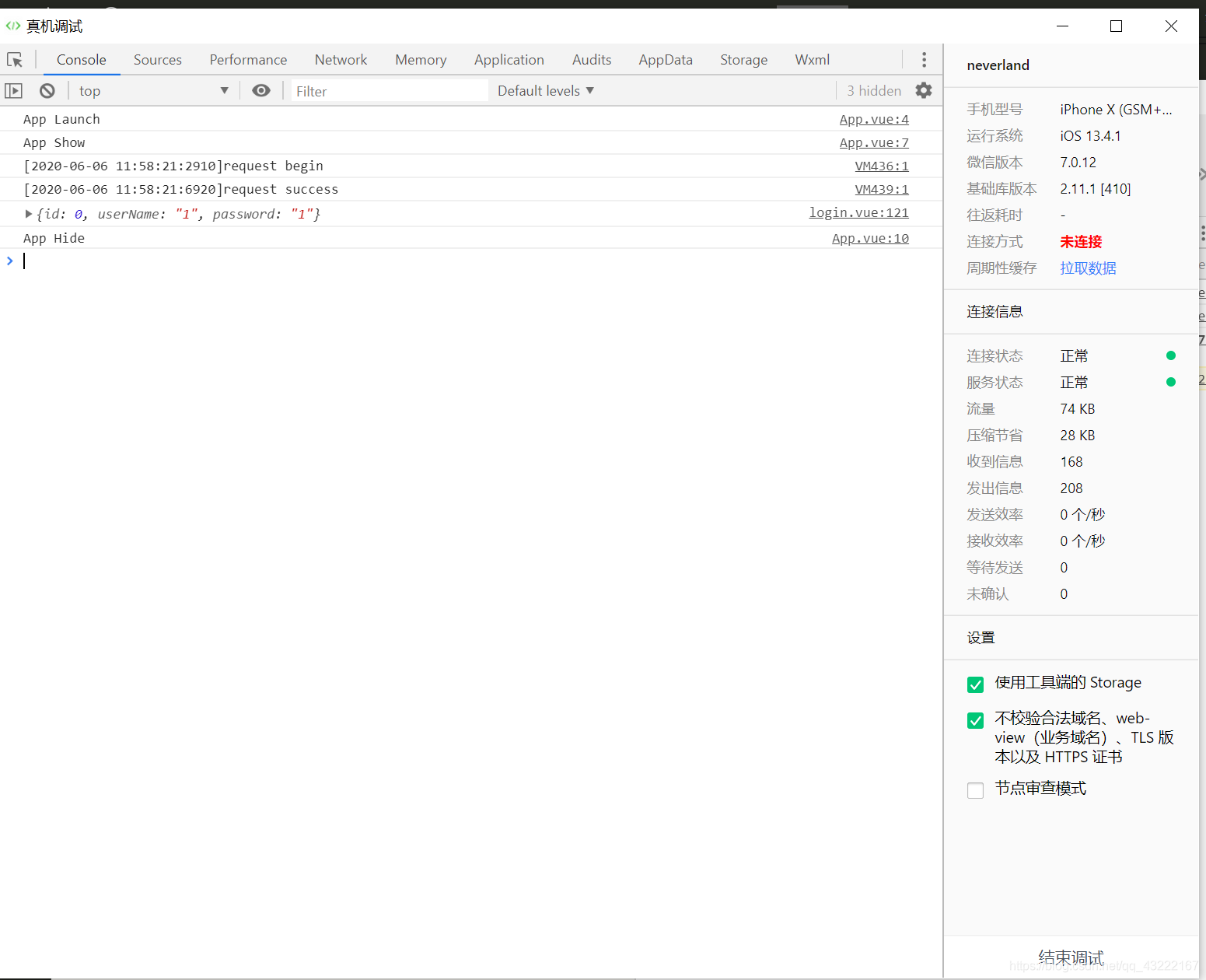The width and height of the screenshot is (1206, 980).
Task: Open the AppData tab
Action: 666,60
